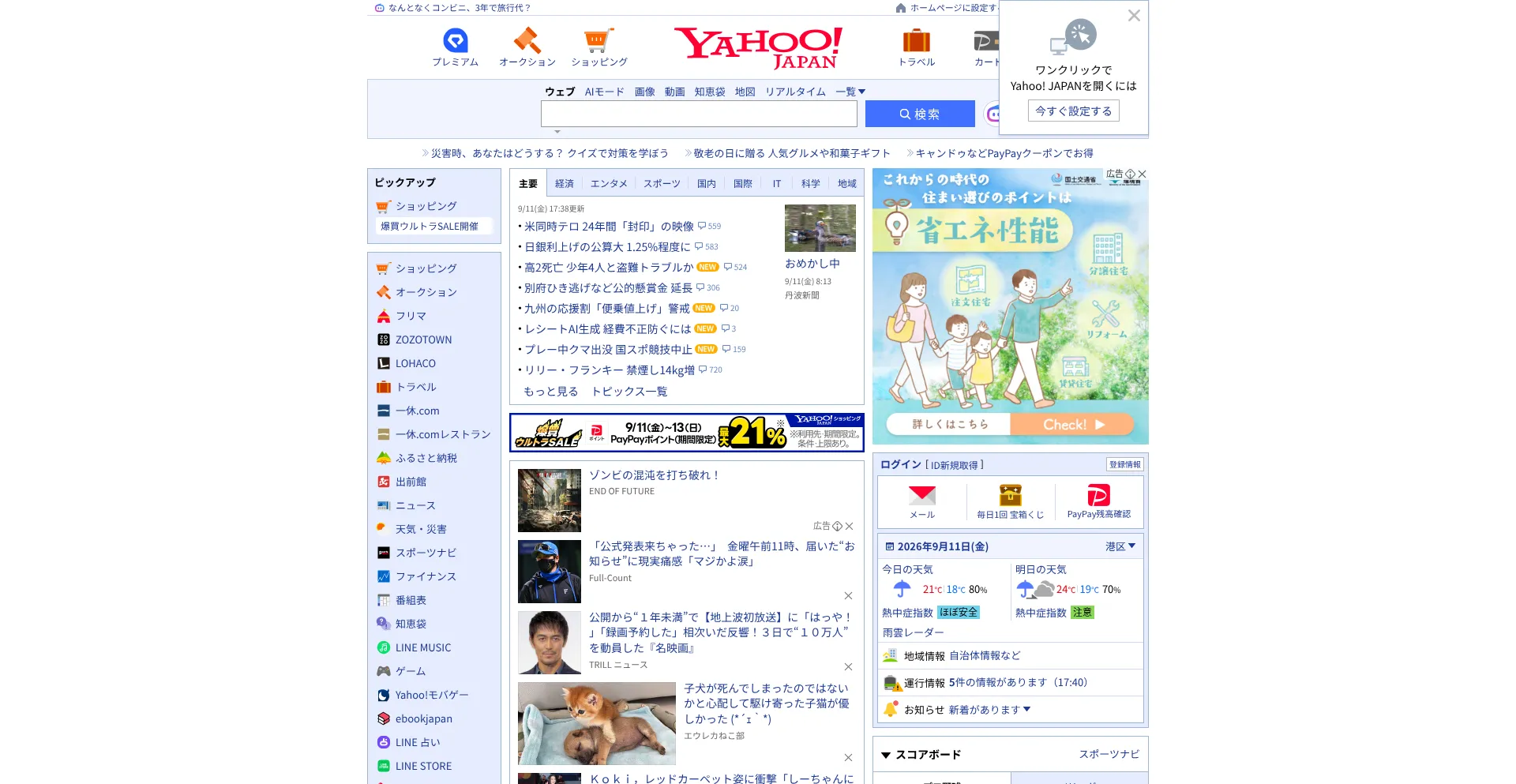
Task: Switch search to AIモード
Action: point(604,92)
